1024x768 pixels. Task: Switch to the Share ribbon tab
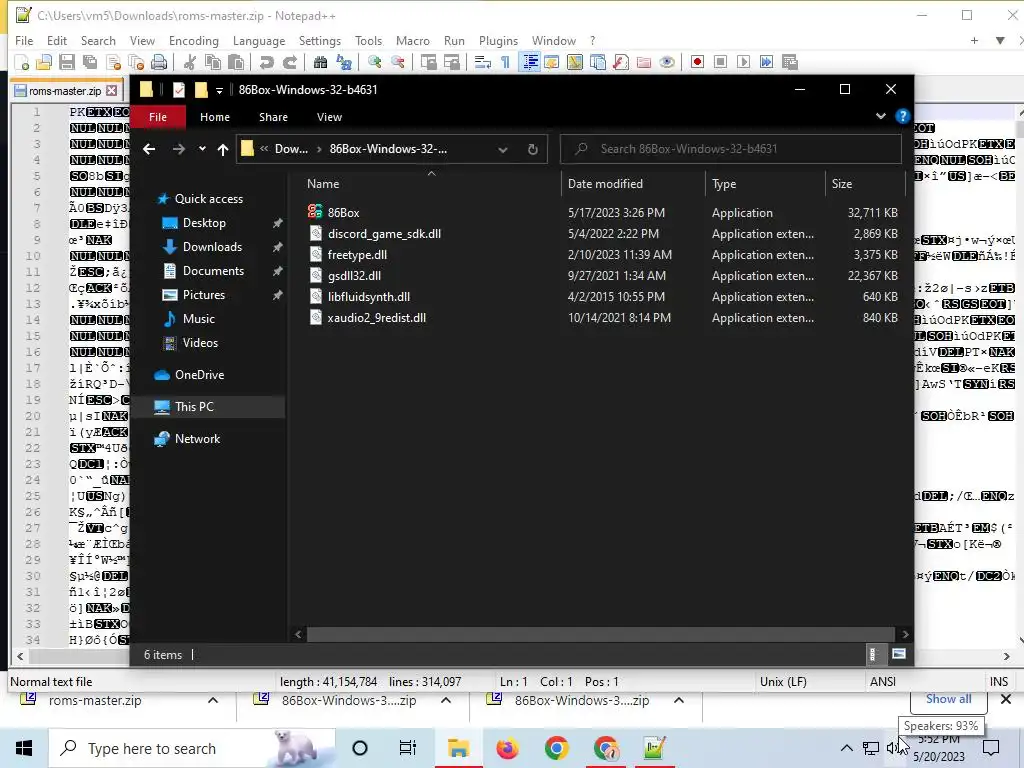[x=273, y=117]
